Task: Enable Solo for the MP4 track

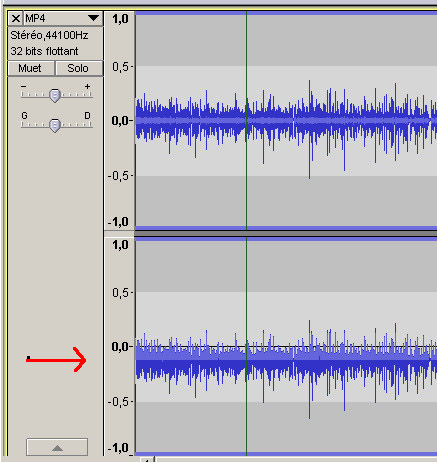Action: pos(79,68)
